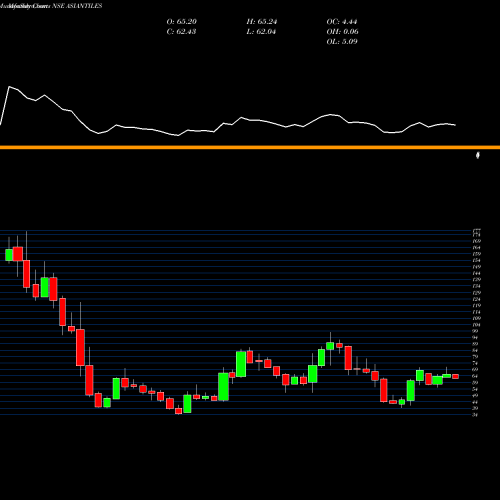Click the 34 price axis label
The image size is (500, 500).
click(475, 415)
